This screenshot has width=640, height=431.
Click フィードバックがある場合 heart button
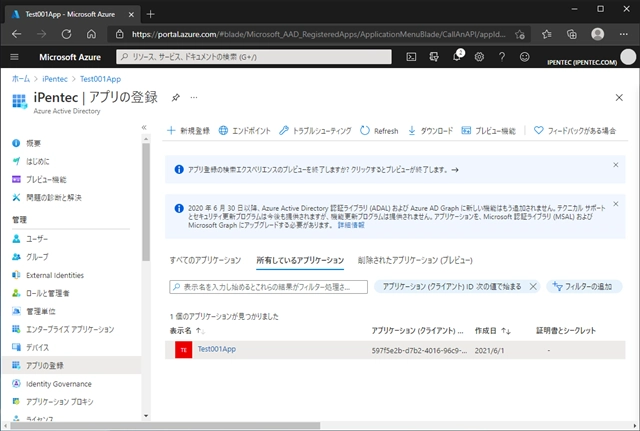[575, 131]
